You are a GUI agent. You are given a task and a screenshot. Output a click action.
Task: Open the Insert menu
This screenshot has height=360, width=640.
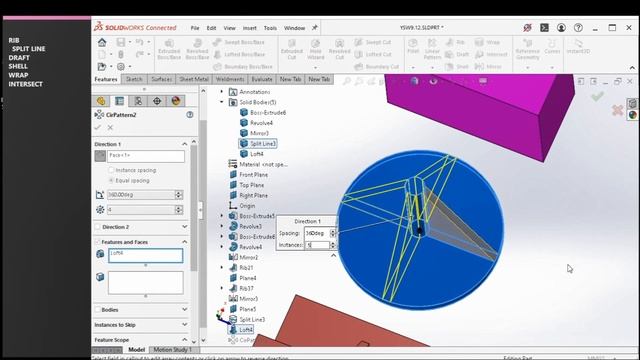250,28
